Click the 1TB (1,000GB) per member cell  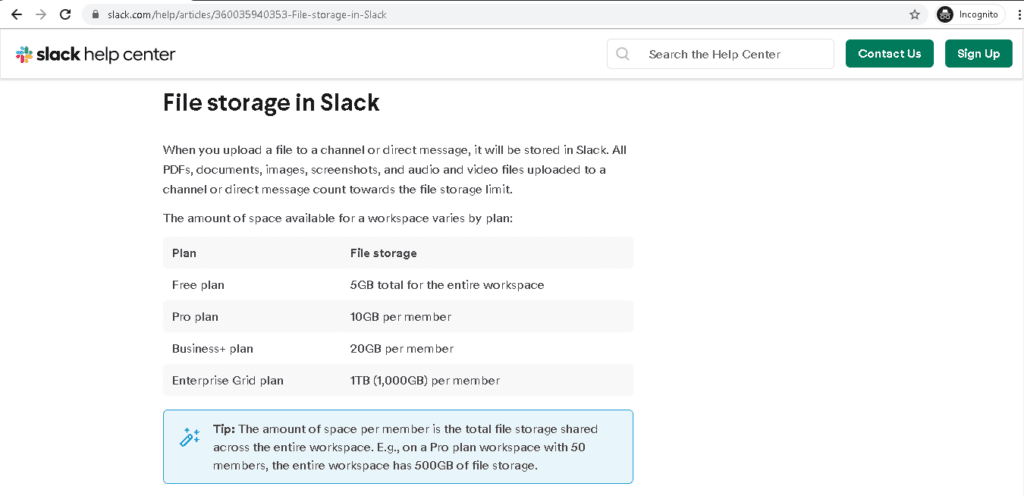click(x=425, y=380)
